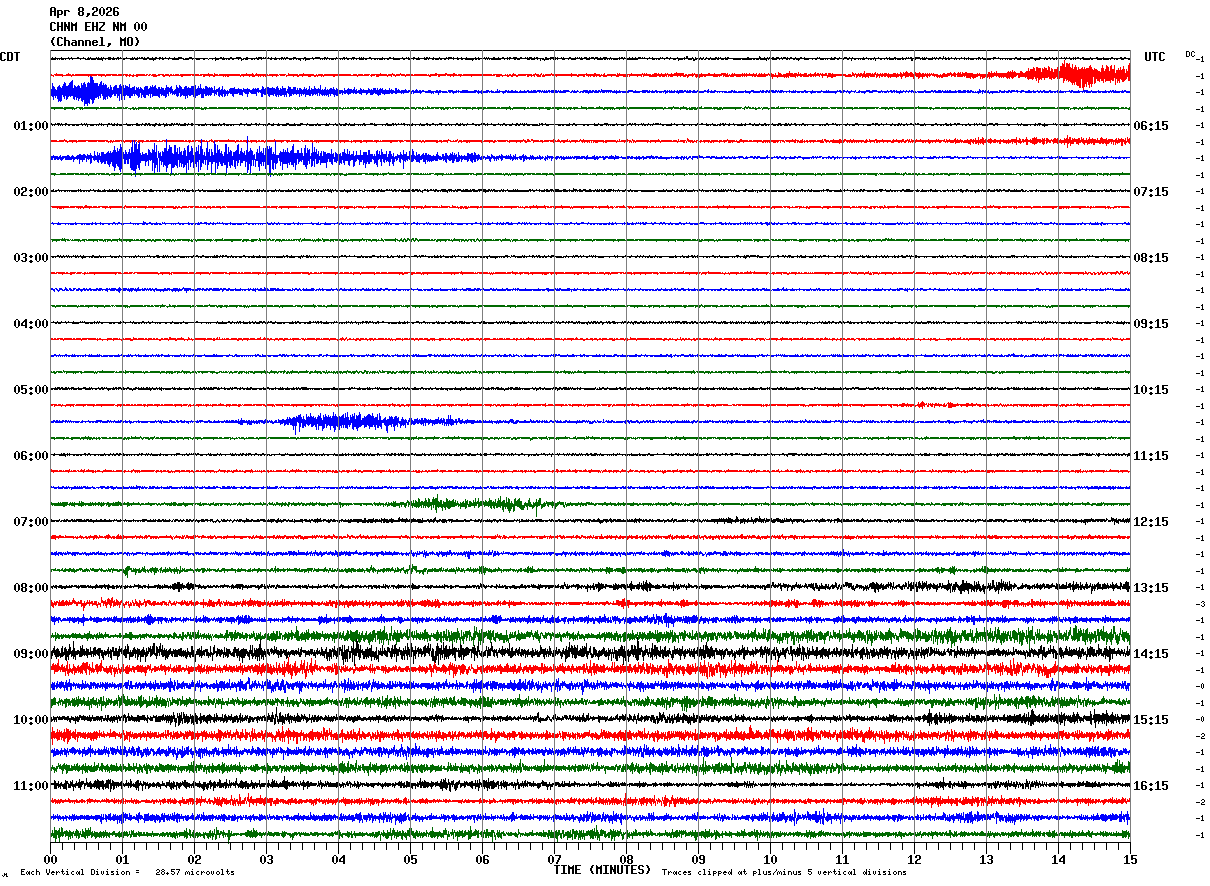This screenshot has height=886, width=1210.
Task: Click the date label Apr 8,2026
Action: tap(84, 12)
